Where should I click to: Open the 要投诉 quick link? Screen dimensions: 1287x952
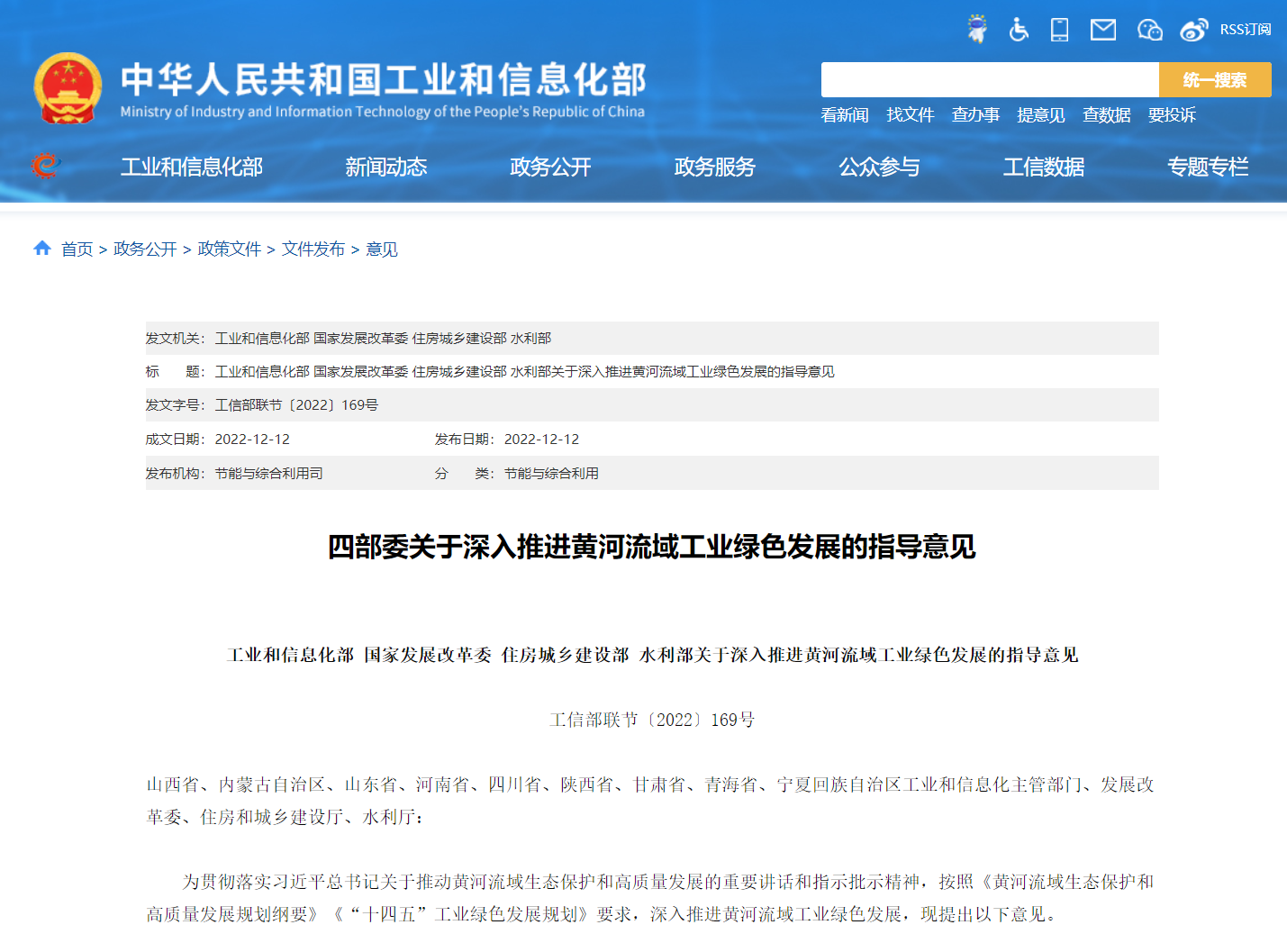[1172, 115]
